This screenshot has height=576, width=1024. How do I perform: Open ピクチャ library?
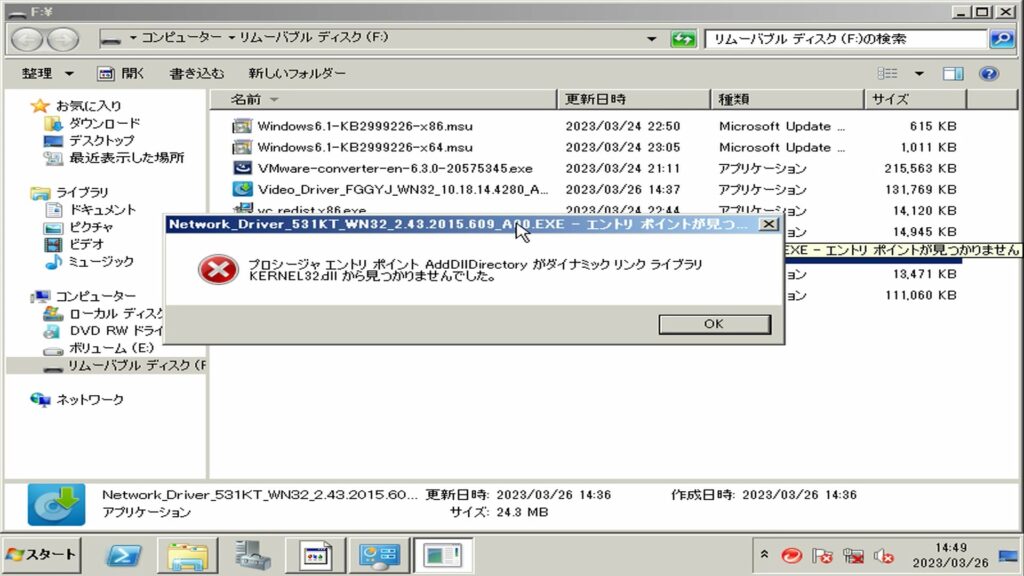(x=91, y=227)
